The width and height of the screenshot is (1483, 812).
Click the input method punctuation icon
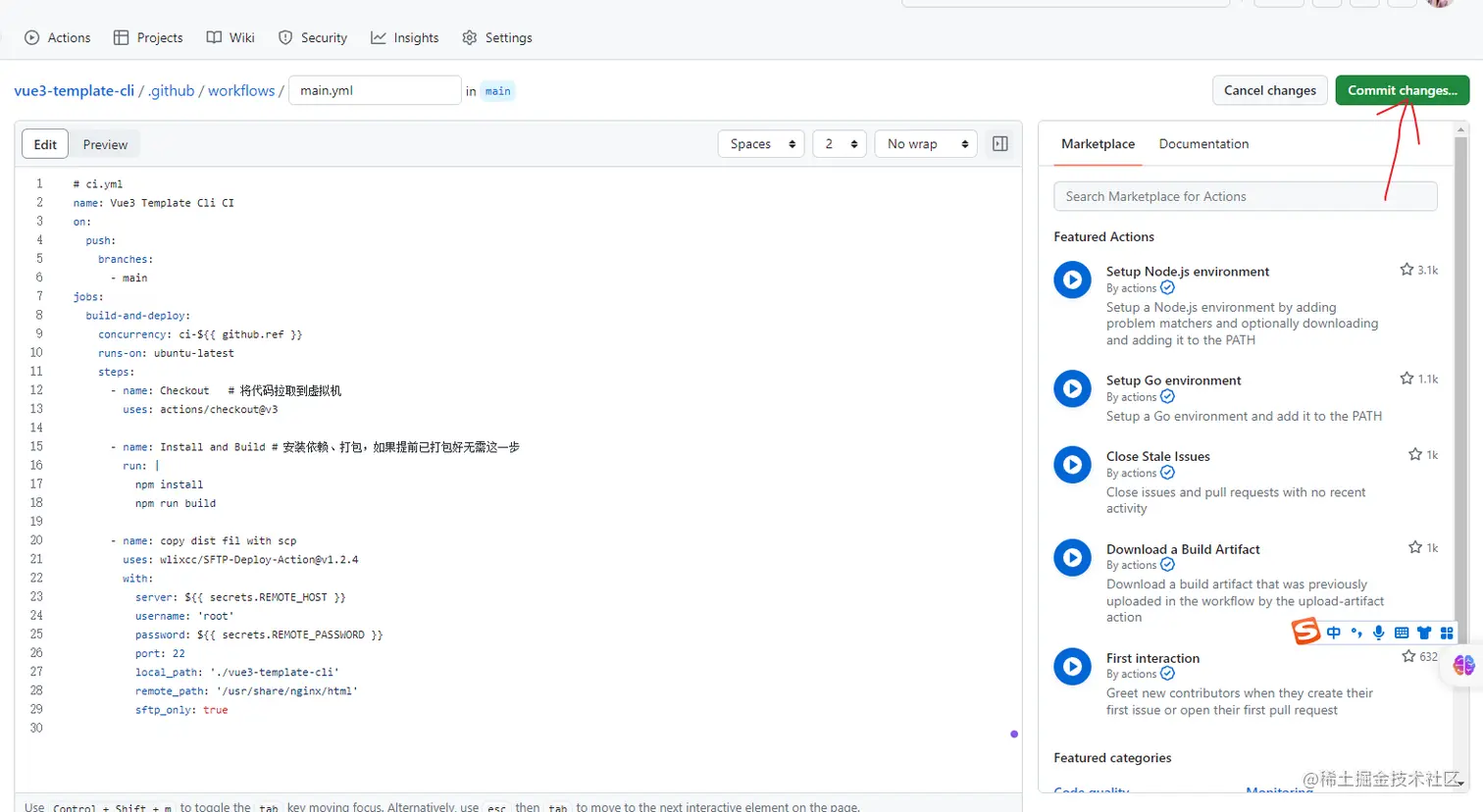coord(1356,633)
